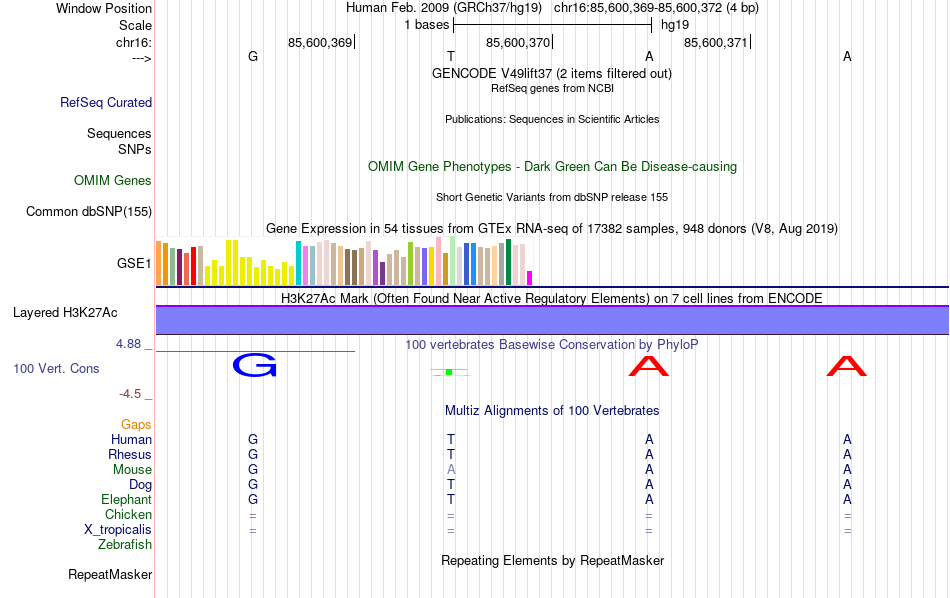Screen dimensions: 950x598
Task: Click the SNPs track label
Action: (135, 149)
